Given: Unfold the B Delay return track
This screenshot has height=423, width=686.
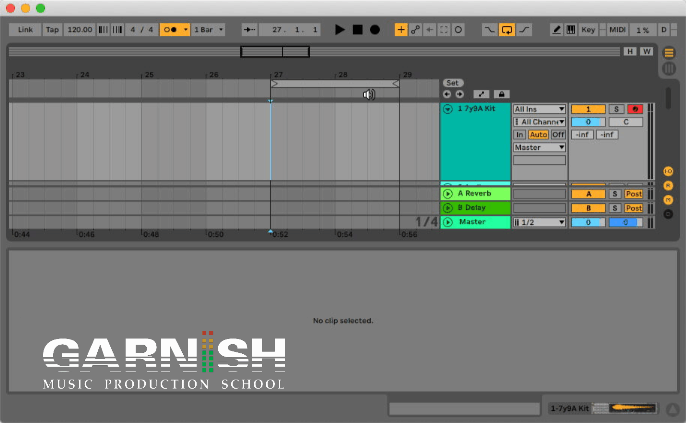Looking at the screenshot, I should click(448, 208).
